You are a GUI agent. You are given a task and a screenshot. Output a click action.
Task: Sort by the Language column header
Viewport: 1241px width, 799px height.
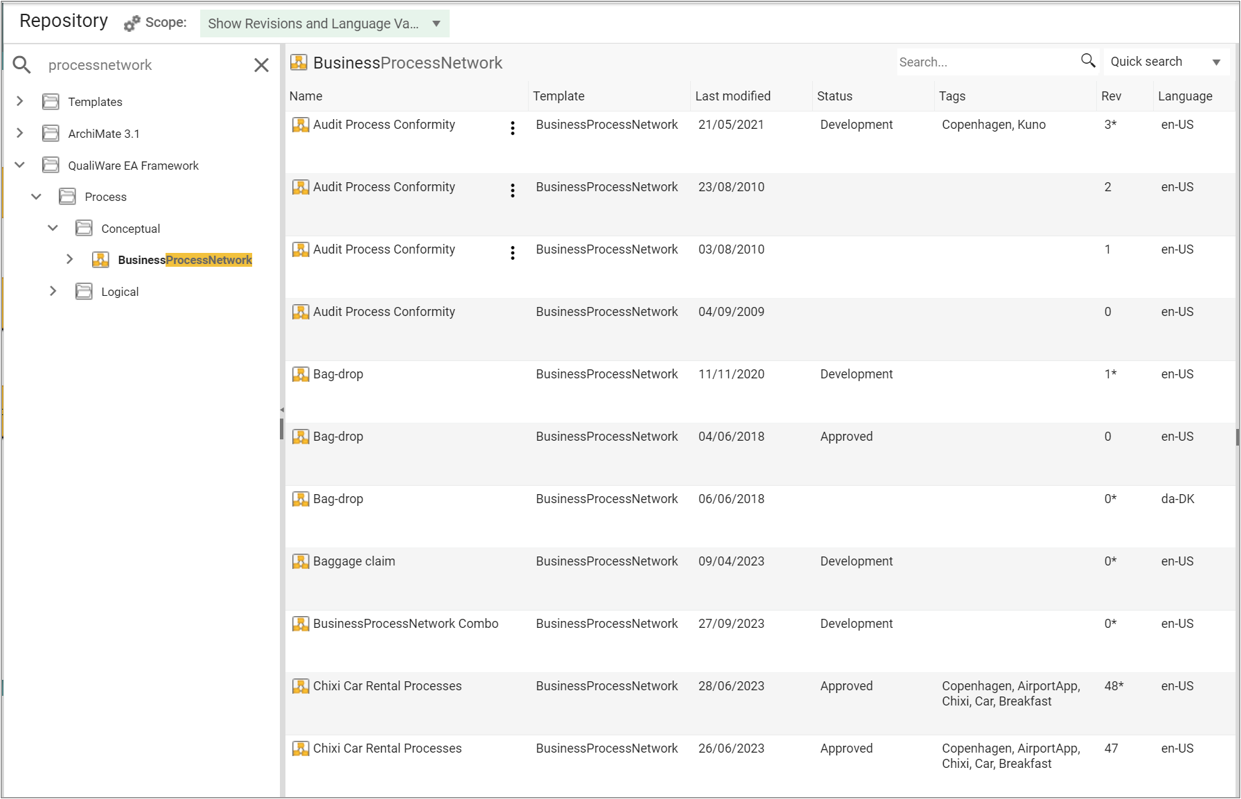tap(1185, 96)
